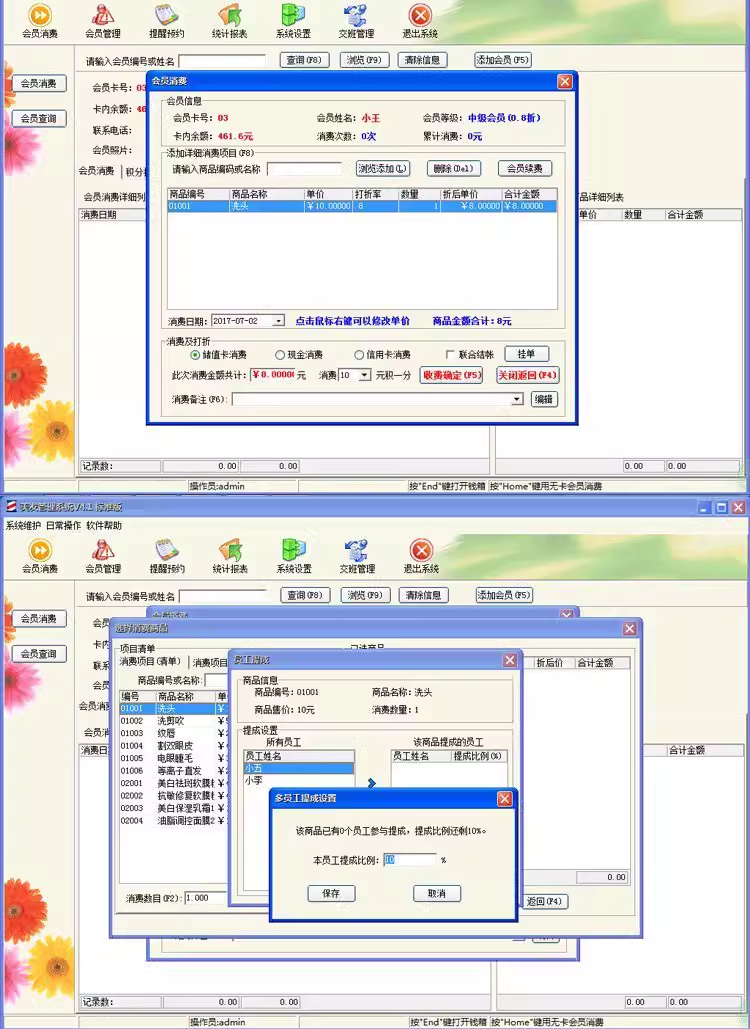This screenshot has height=1029, width=750.
Task: Open 会员消费 toolbar icon in upper screenshot
Action: (39, 21)
